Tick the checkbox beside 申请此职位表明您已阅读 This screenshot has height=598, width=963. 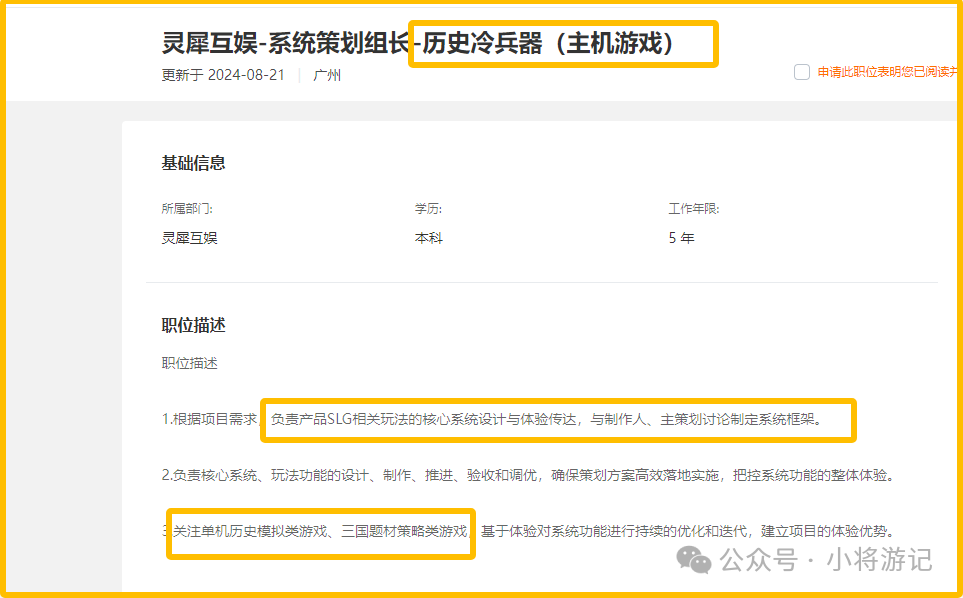tap(801, 72)
